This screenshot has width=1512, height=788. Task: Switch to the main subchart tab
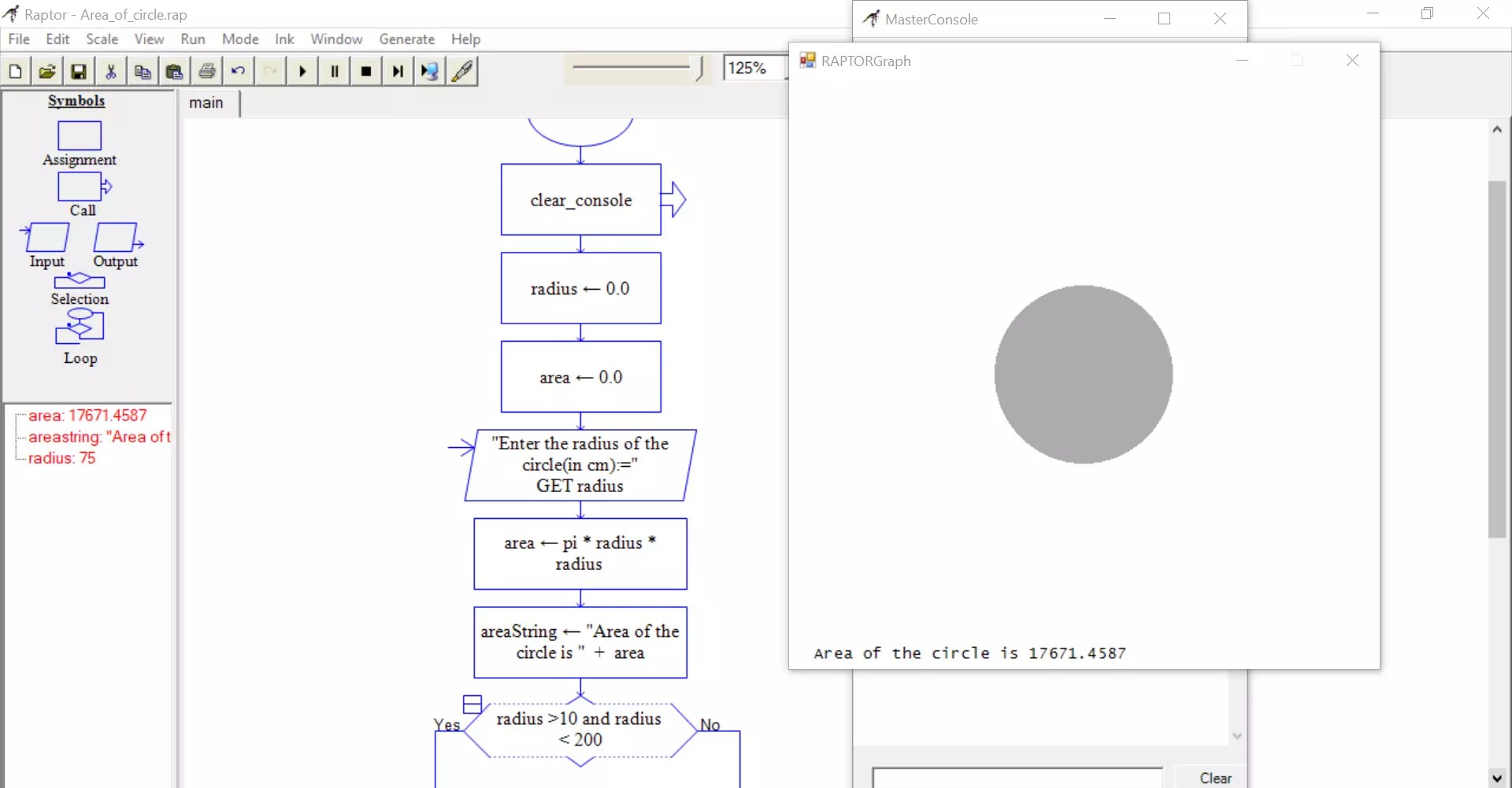pyautogui.click(x=206, y=103)
